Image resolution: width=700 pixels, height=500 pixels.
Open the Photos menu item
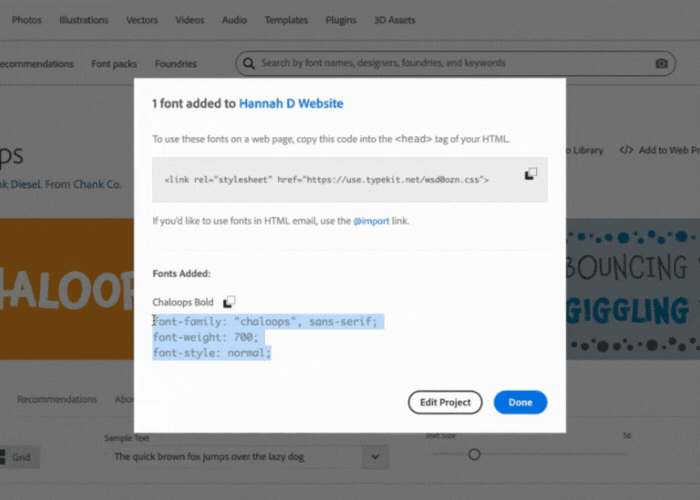pyautogui.click(x=26, y=20)
